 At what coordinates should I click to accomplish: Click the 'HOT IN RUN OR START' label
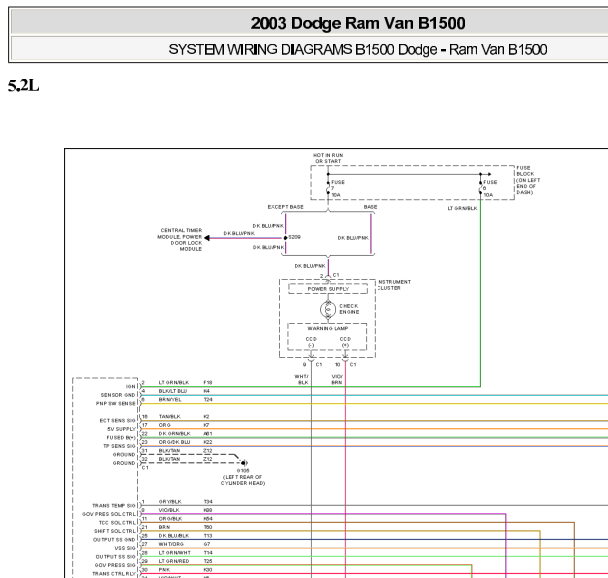pyautogui.click(x=328, y=158)
